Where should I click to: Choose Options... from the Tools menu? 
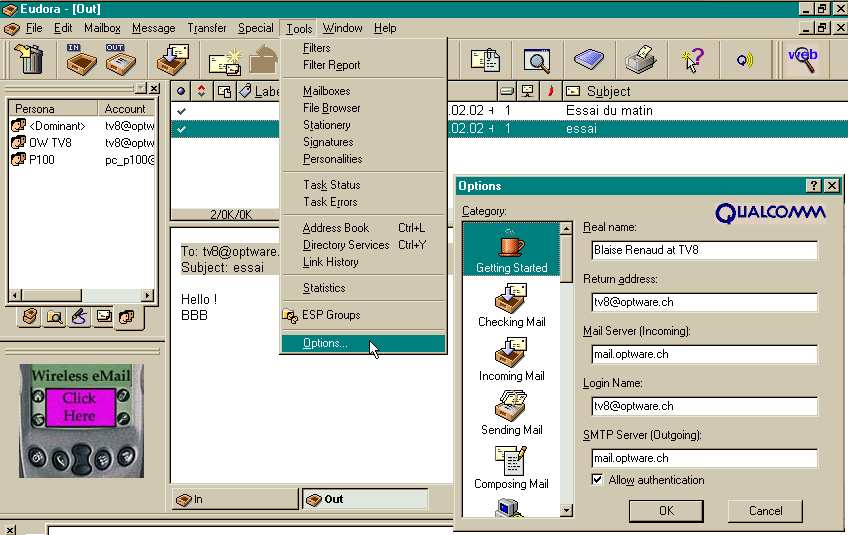363,344
